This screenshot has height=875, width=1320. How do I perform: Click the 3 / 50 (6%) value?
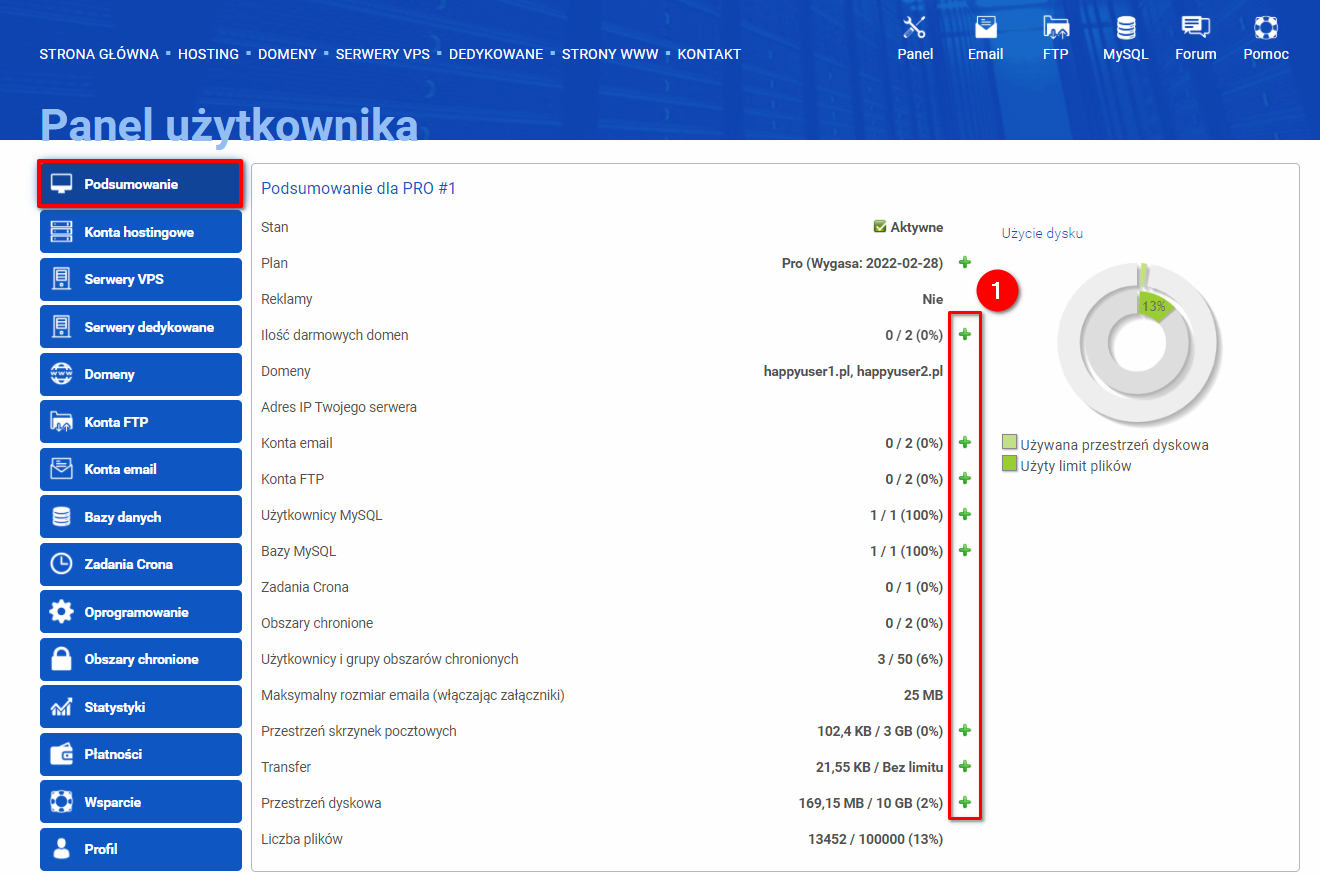pos(910,659)
